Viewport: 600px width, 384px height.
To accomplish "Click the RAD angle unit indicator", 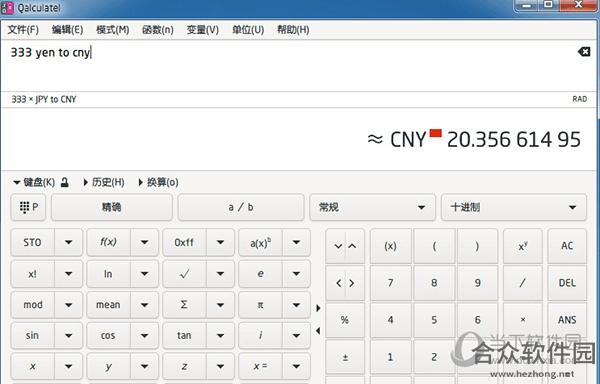I will pyautogui.click(x=580, y=99).
